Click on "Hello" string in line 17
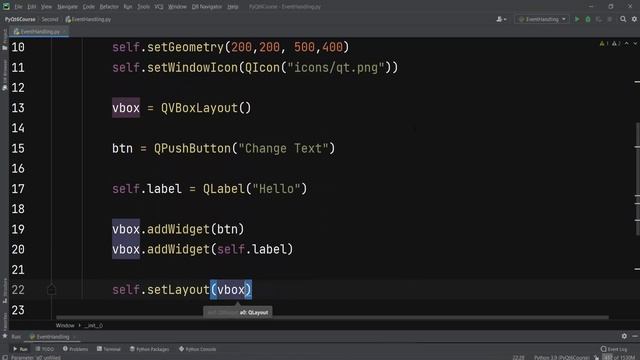Viewport: 640px width, 360px height. tap(276, 189)
